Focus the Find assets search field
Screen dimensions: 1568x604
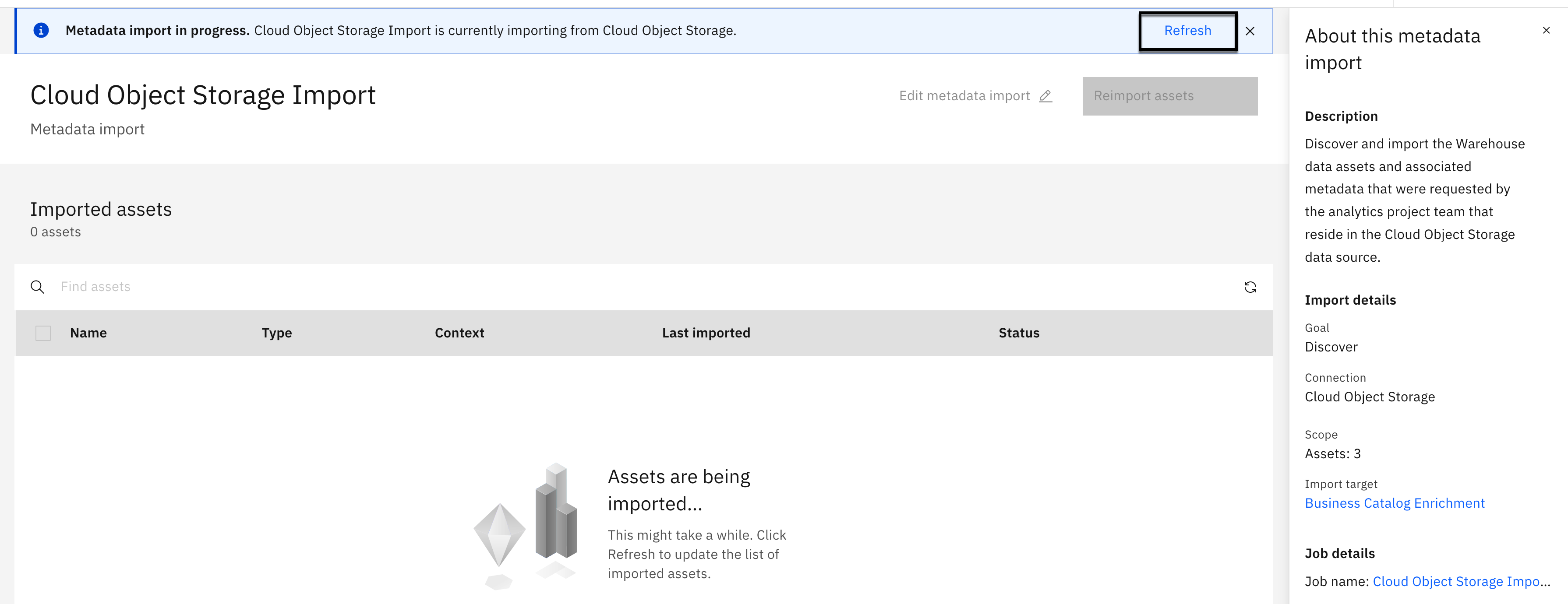point(609,287)
